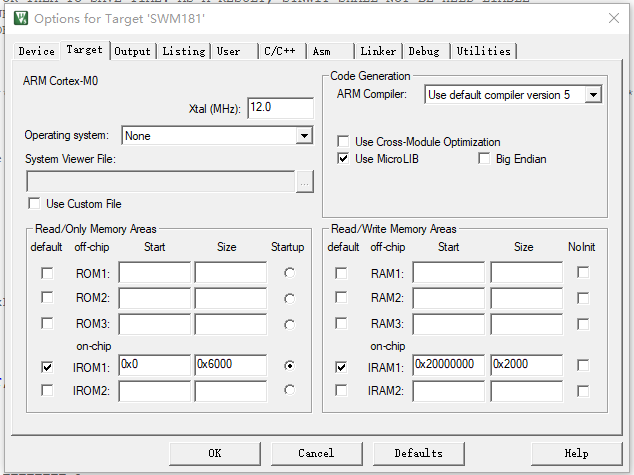634x475 pixels.
Task: Switch to the Linker tab
Action: [378, 51]
